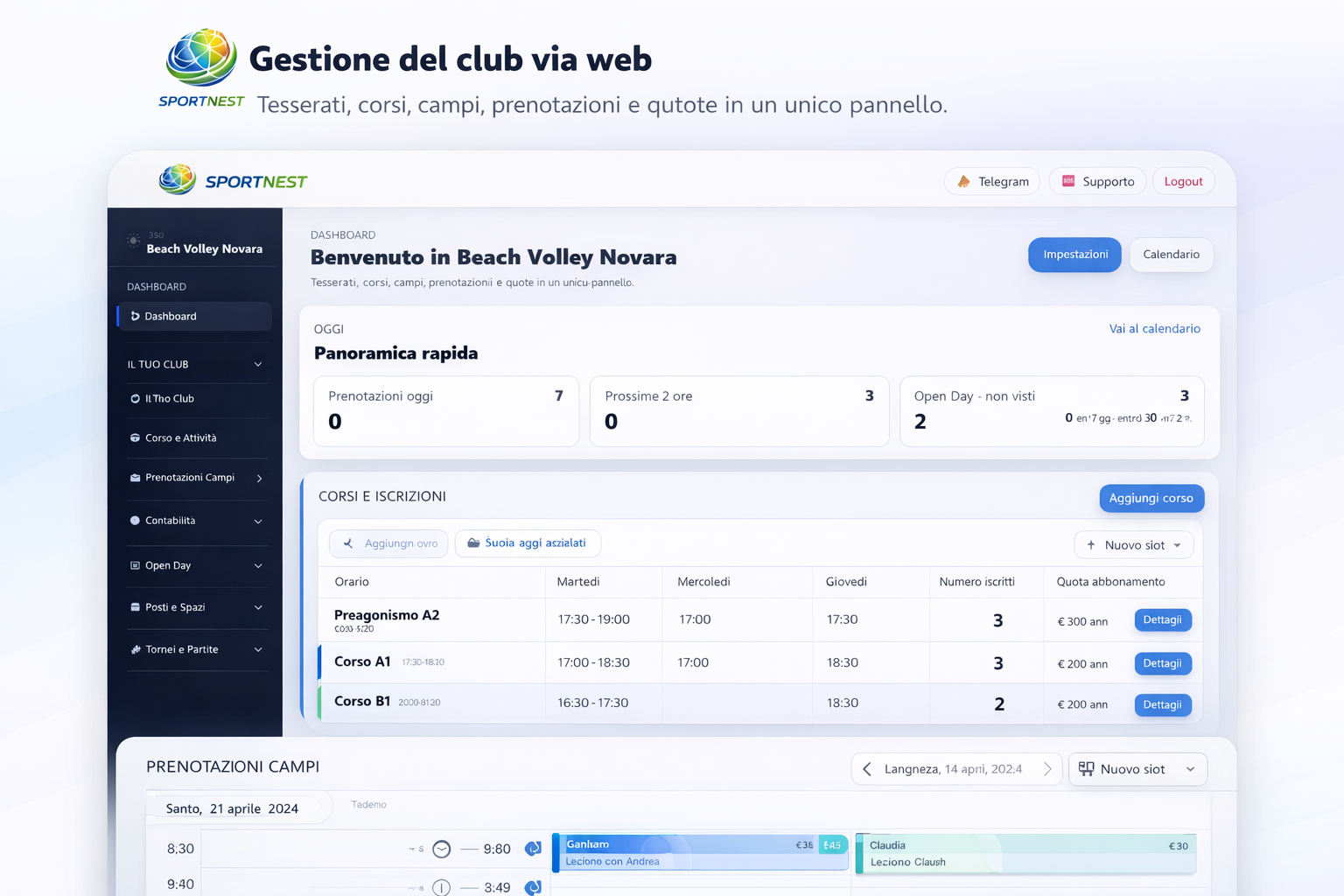Click the SOS Supporto icon

tap(1068, 181)
